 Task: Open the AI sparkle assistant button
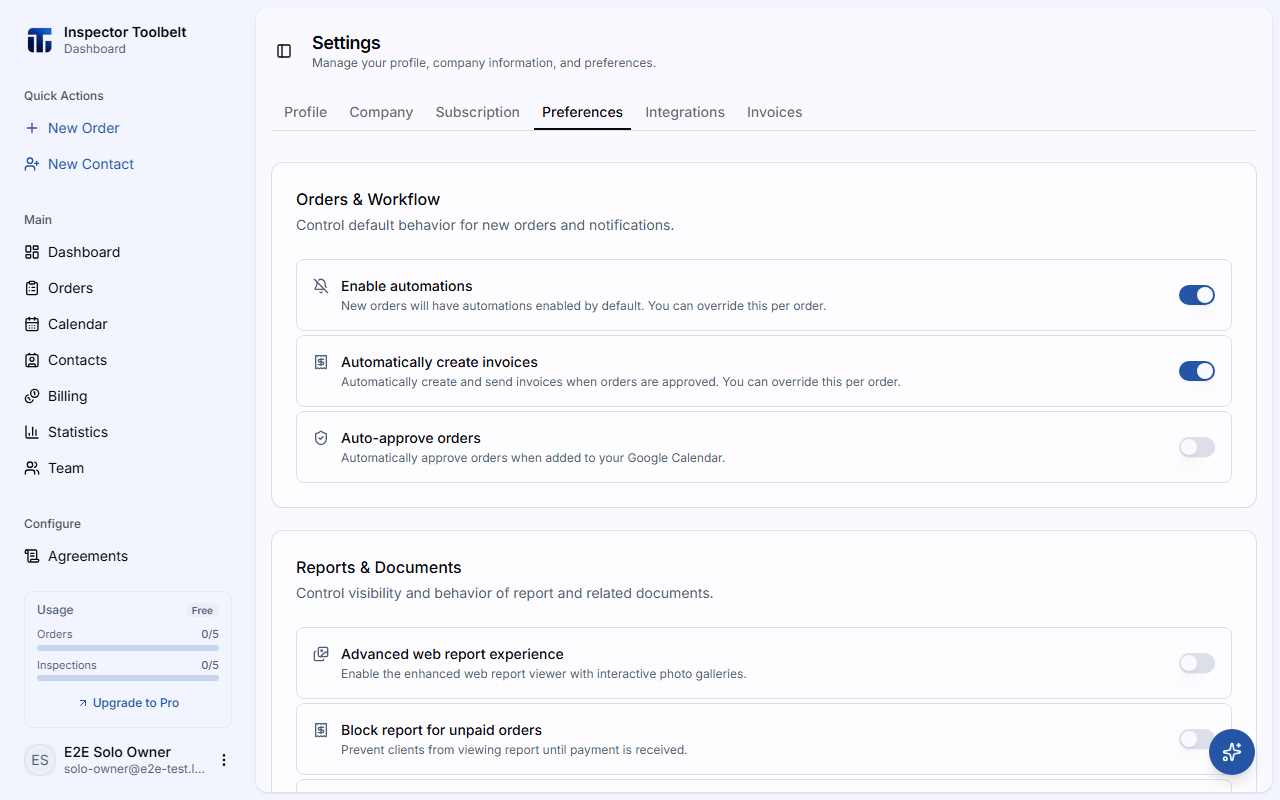[1232, 752]
